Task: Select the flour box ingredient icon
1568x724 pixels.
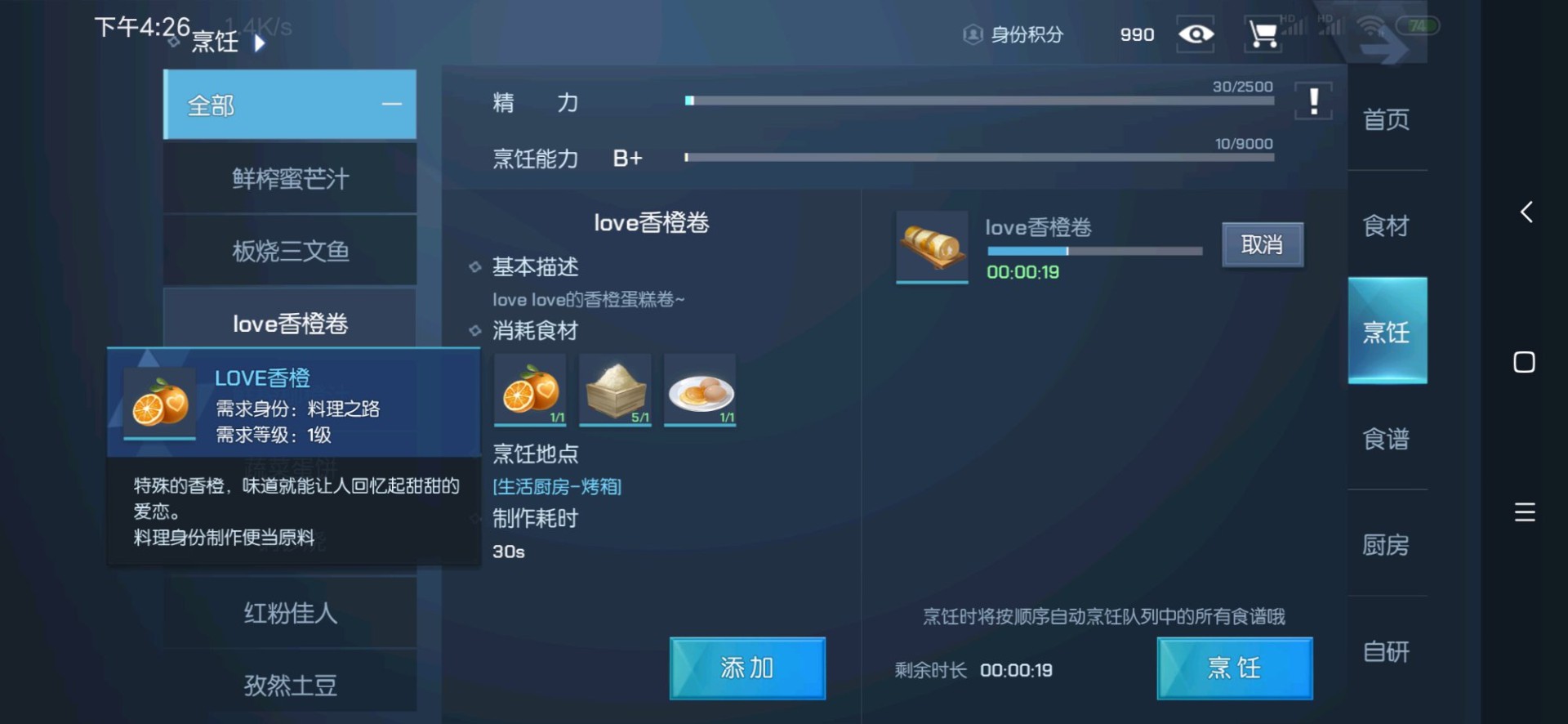Action: point(615,390)
